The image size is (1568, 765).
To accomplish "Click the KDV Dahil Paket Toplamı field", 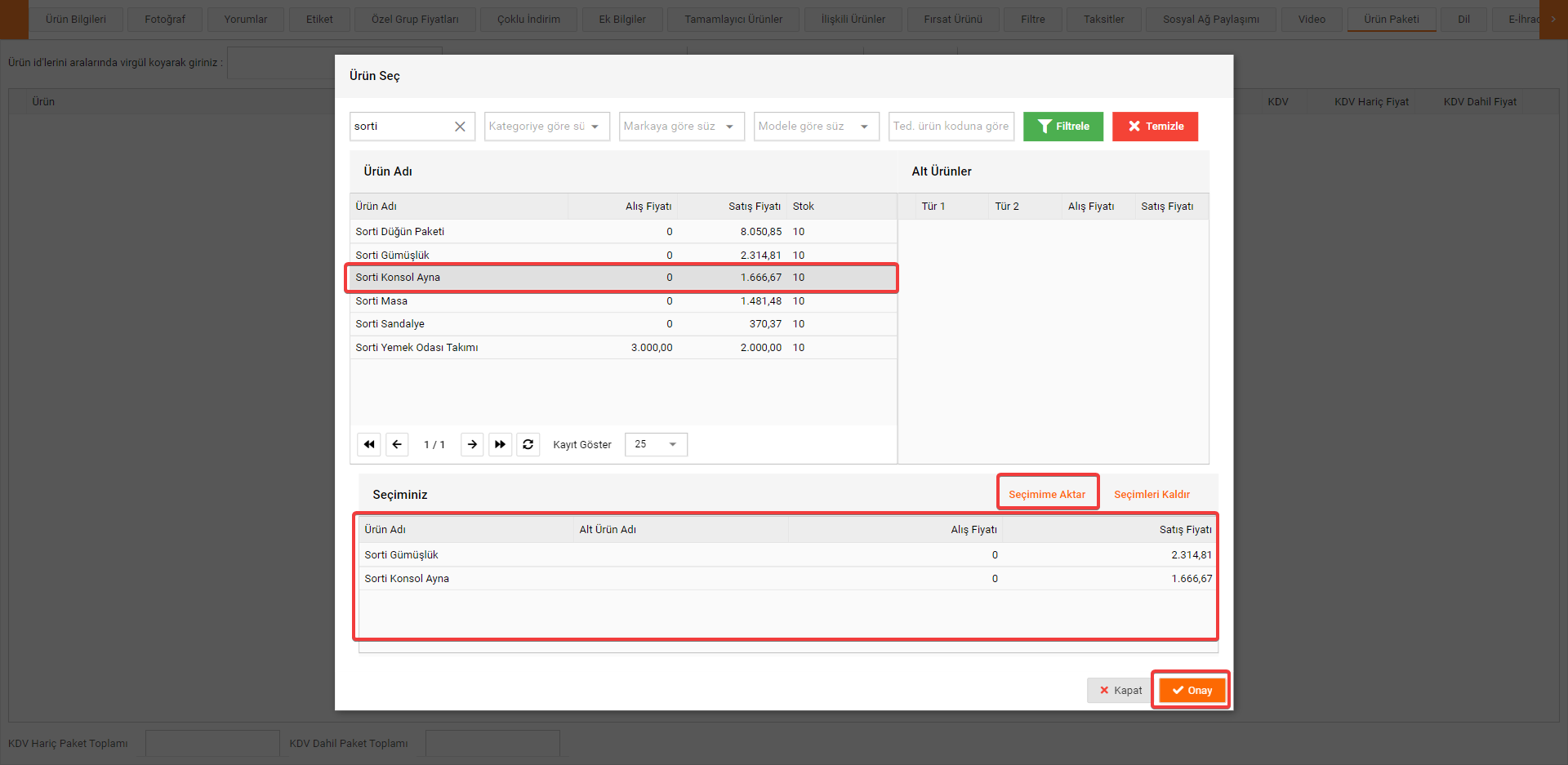I will (x=492, y=743).
